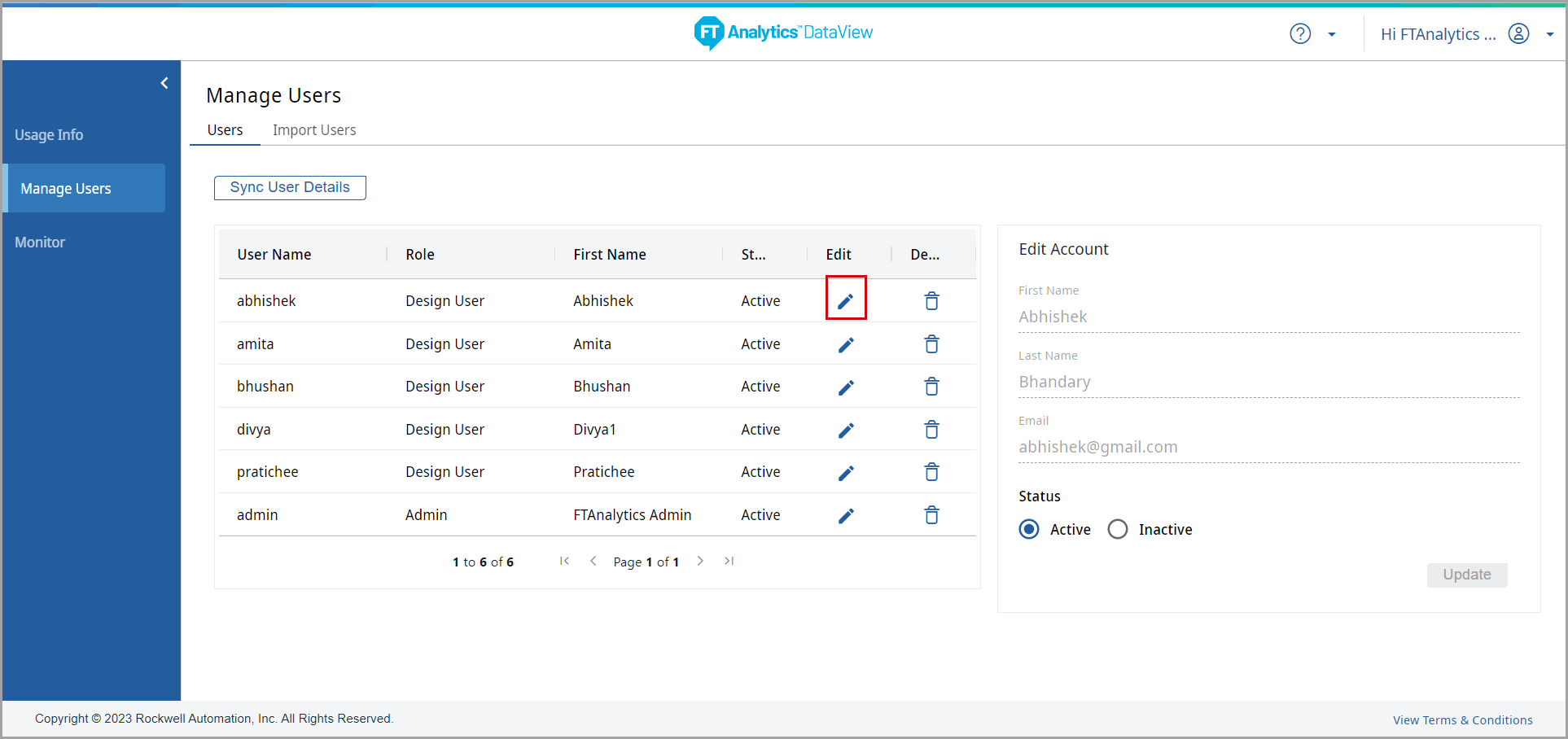1568x739 pixels.
Task: Open Usage Info in sidebar
Action: point(49,135)
